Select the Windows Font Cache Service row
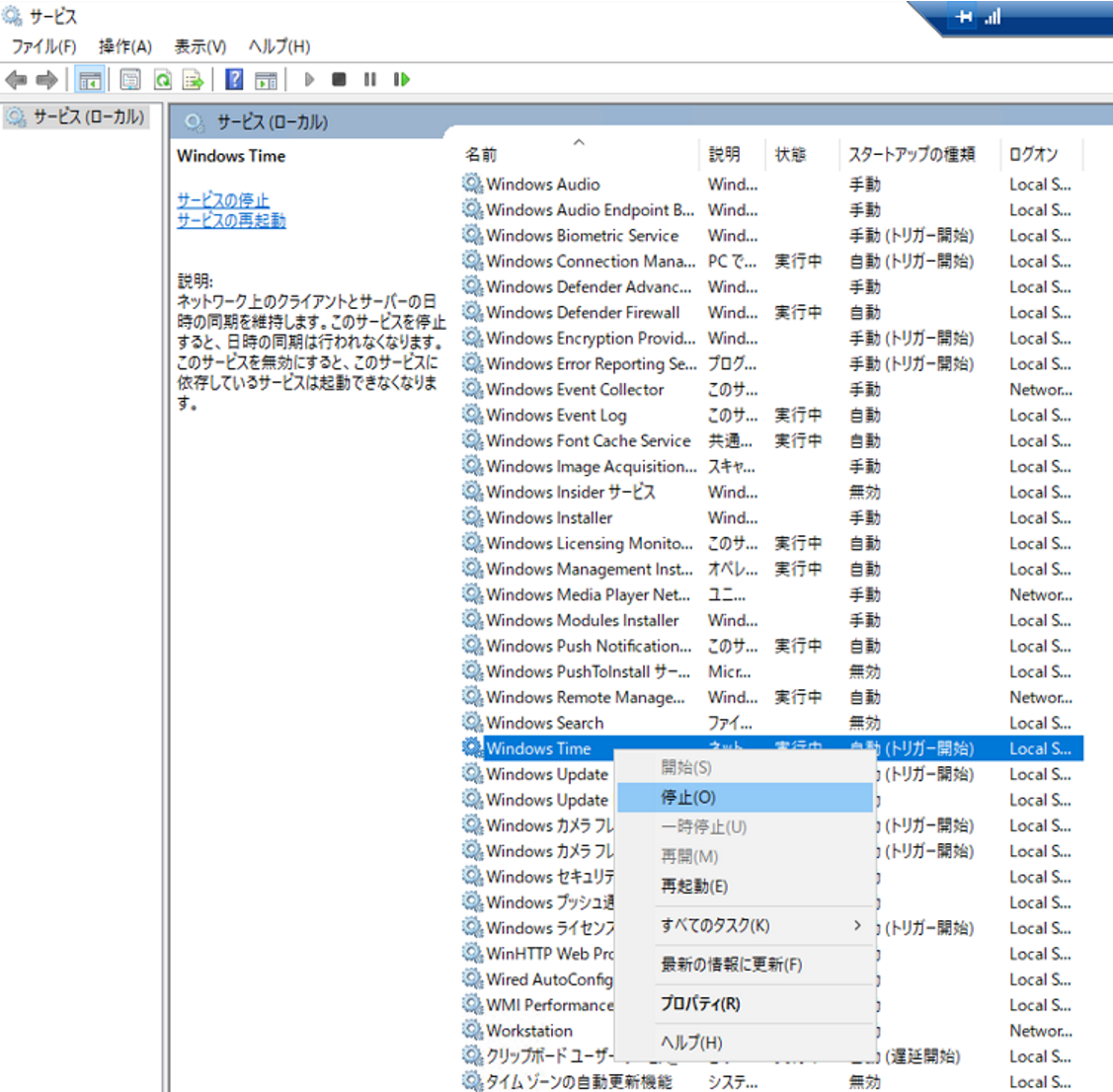The height and width of the screenshot is (1092, 1113). pyautogui.click(x=772, y=440)
